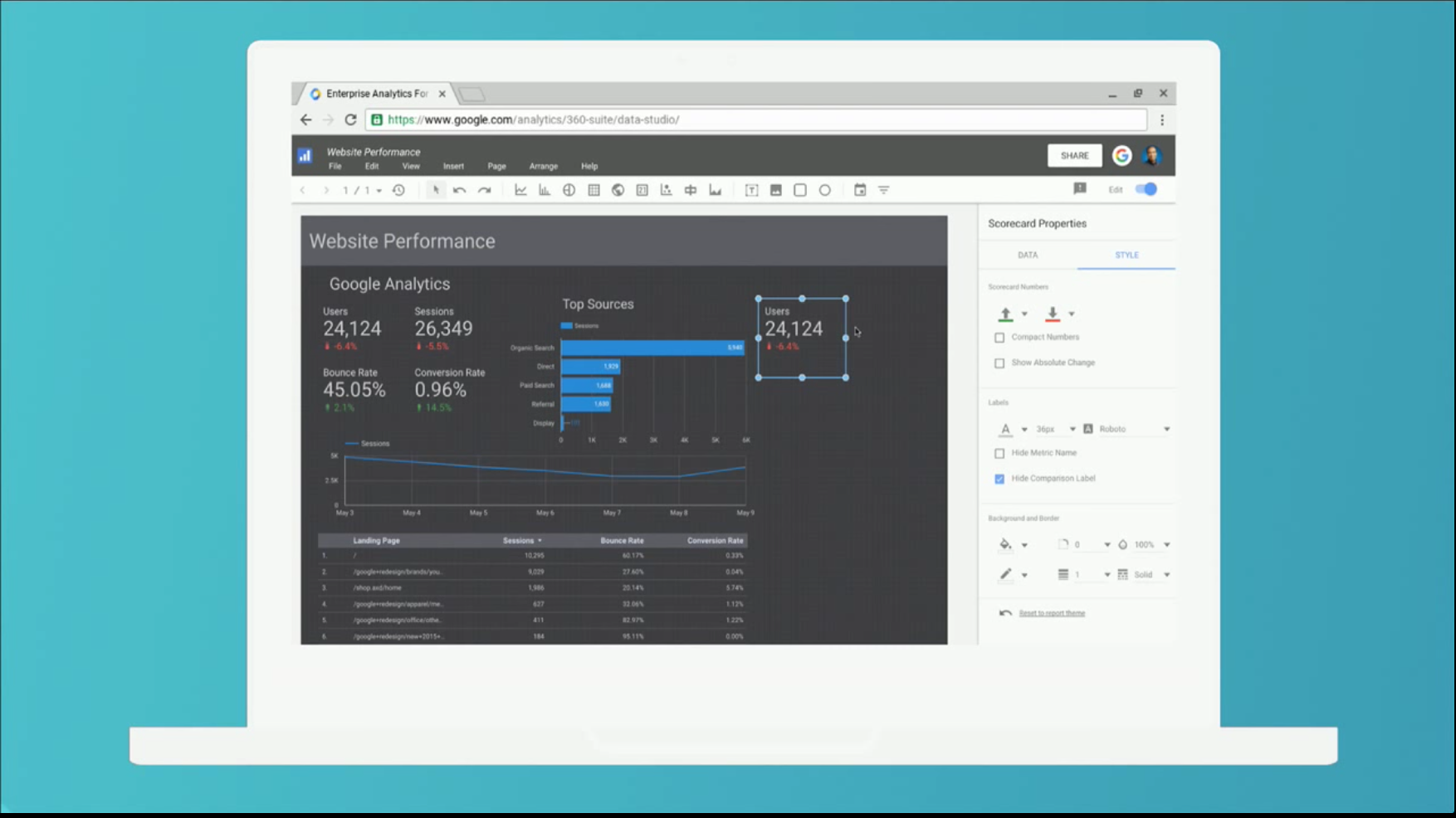Draw a circle shape
The height and width of the screenshot is (818, 1456).
click(825, 190)
